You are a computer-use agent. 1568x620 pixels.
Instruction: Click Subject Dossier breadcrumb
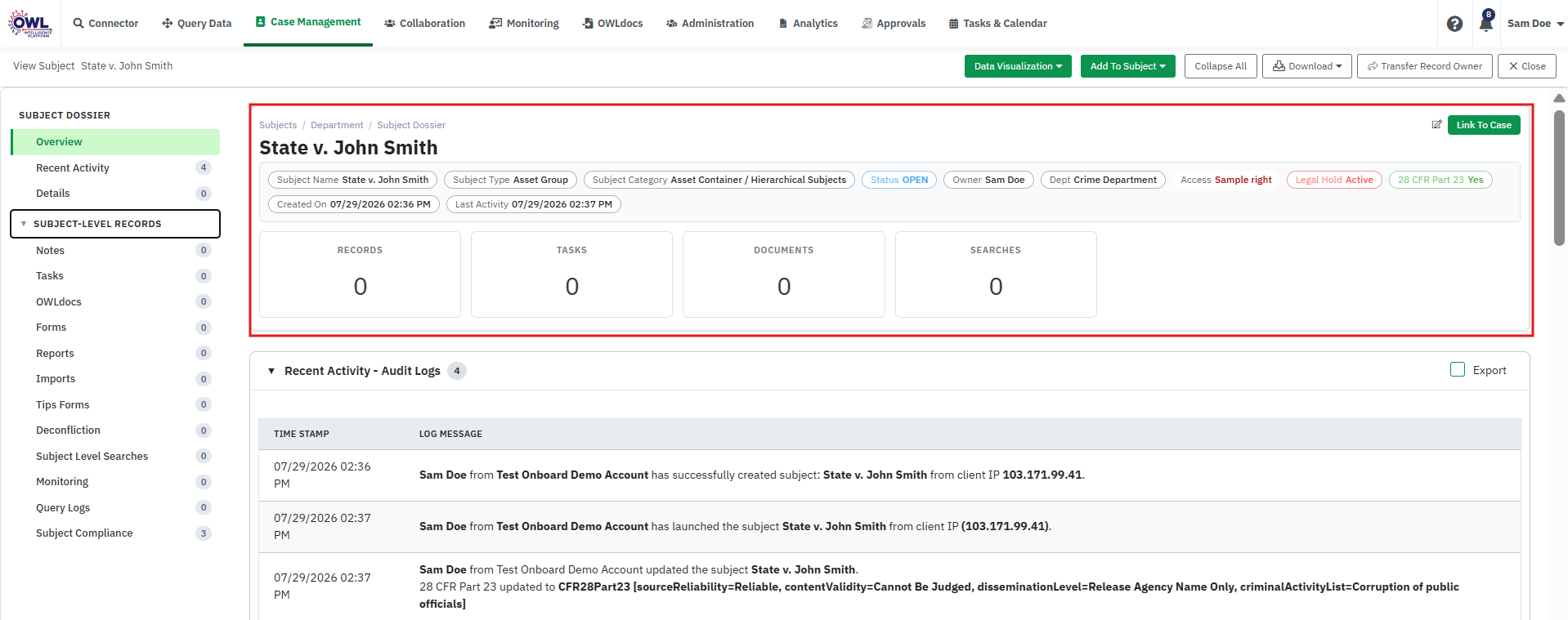(x=411, y=125)
